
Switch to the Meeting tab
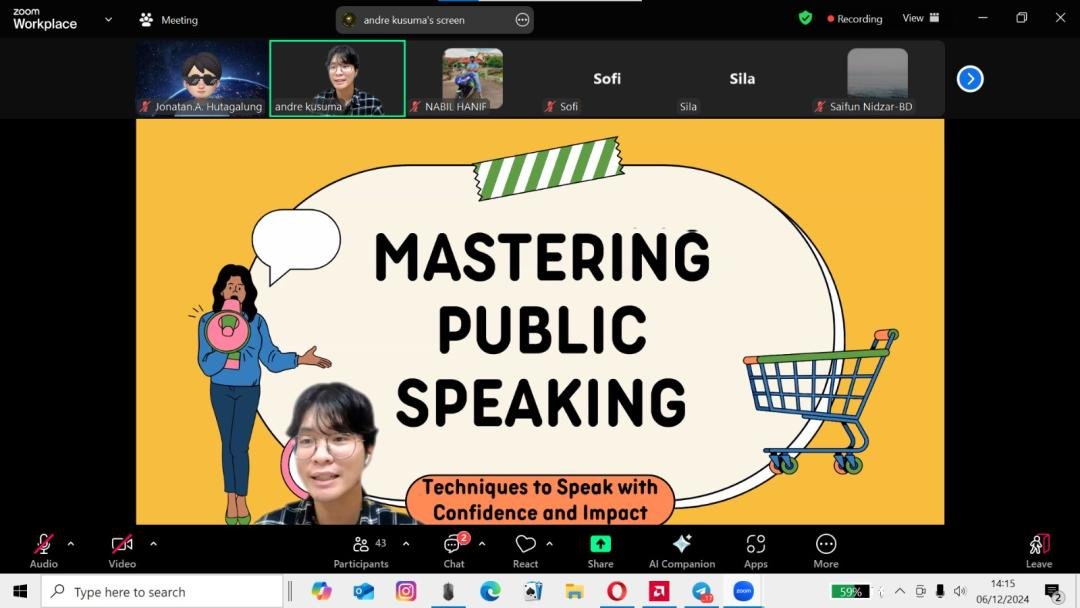(168, 20)
